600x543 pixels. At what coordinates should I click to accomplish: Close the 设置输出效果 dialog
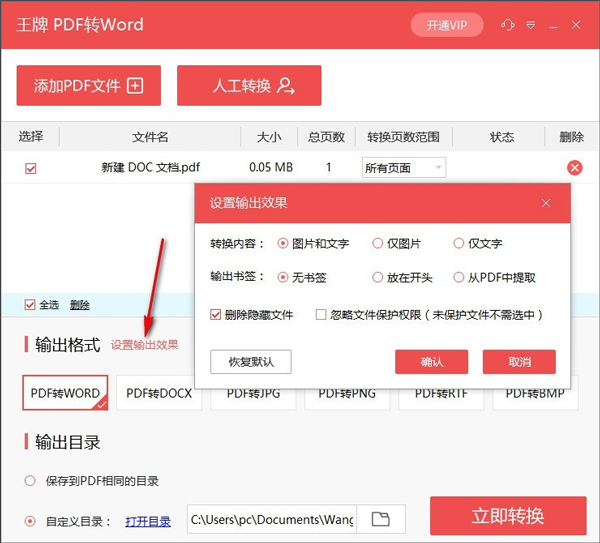[546, 203]
